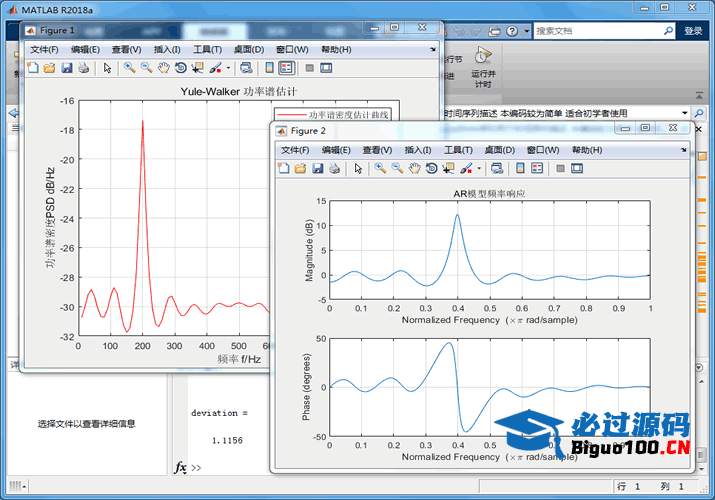
Task: Click the MATLAB window scrollbar down arrow
Action: pos(701,469)
